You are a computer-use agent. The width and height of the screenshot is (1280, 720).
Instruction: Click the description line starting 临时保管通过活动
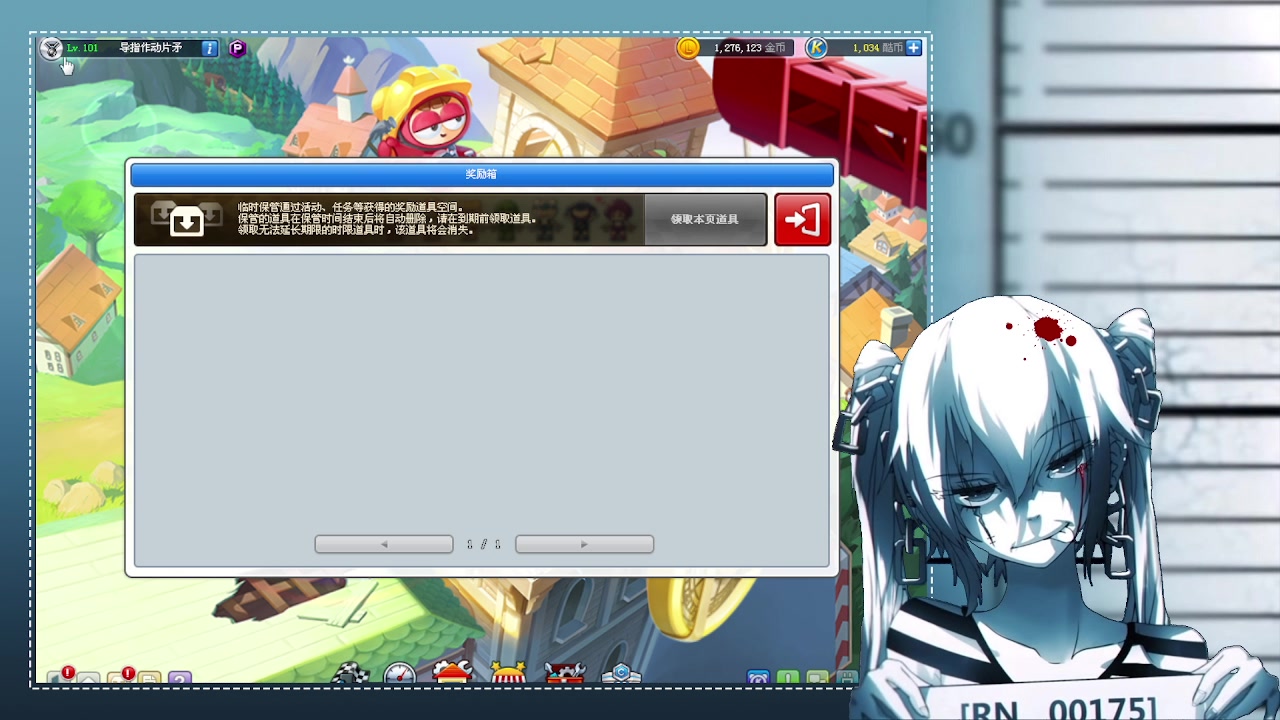tap(351, 207)
